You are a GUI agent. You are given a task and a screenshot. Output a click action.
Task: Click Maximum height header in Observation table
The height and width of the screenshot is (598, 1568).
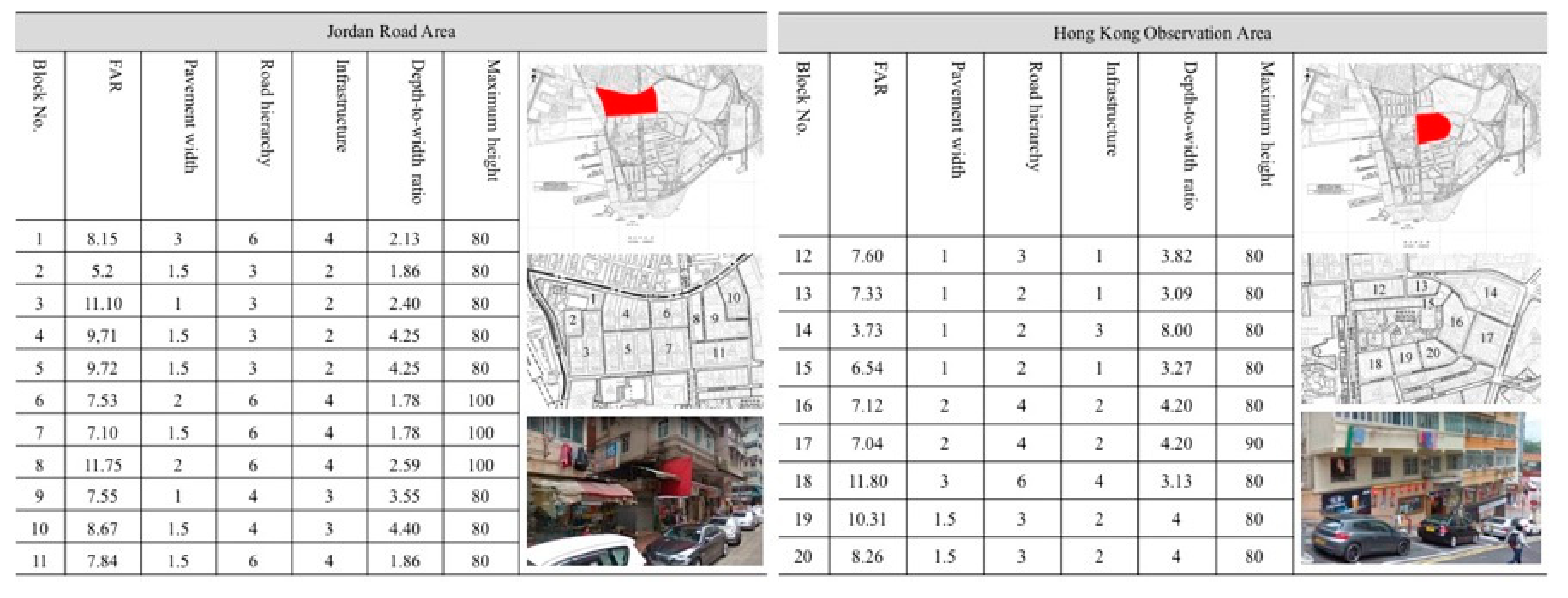coord(1267,124)
